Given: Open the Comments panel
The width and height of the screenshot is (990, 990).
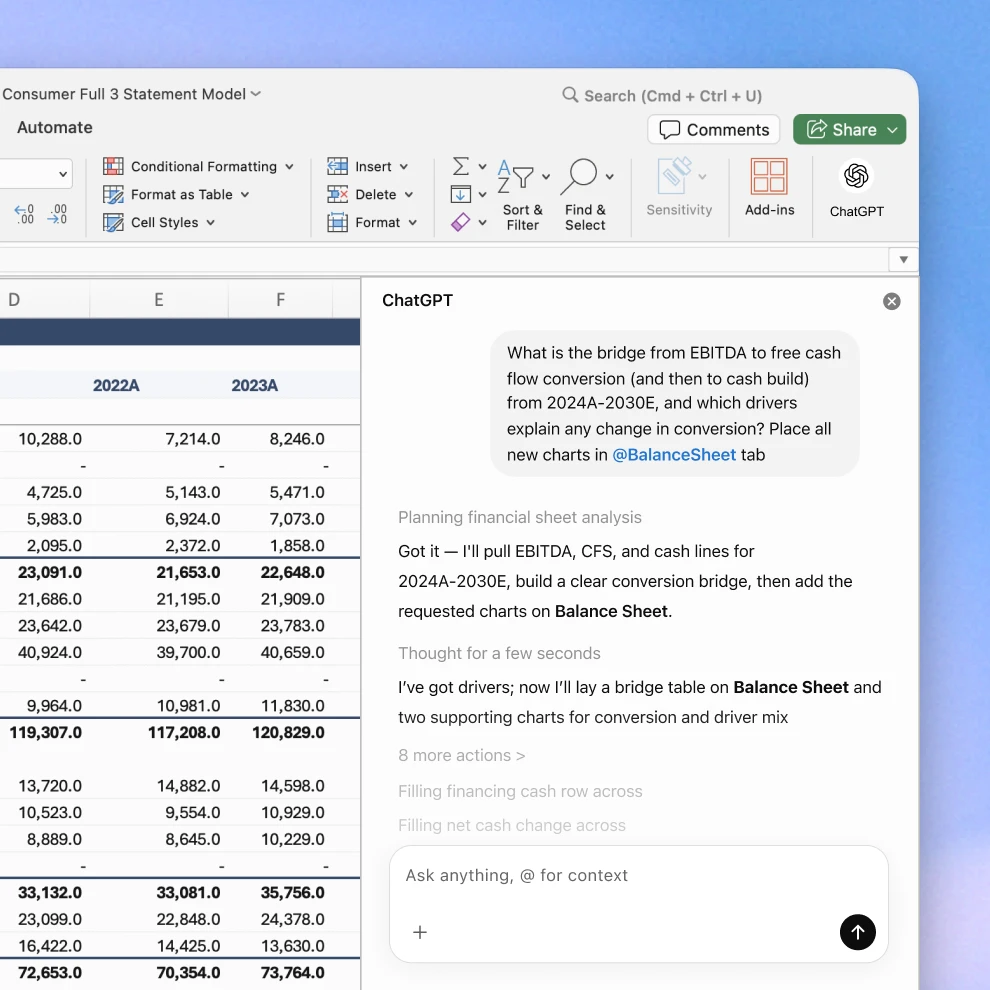Looking at the screenshot, I should tap(713, 129).
